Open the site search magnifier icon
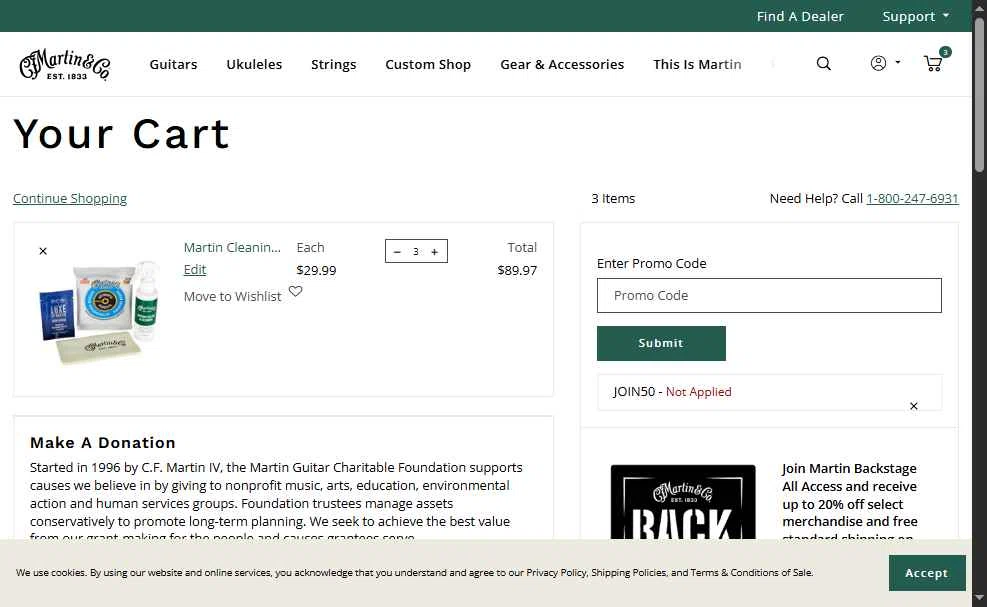This screenshot has width=987, height=607. coord(823,64)
